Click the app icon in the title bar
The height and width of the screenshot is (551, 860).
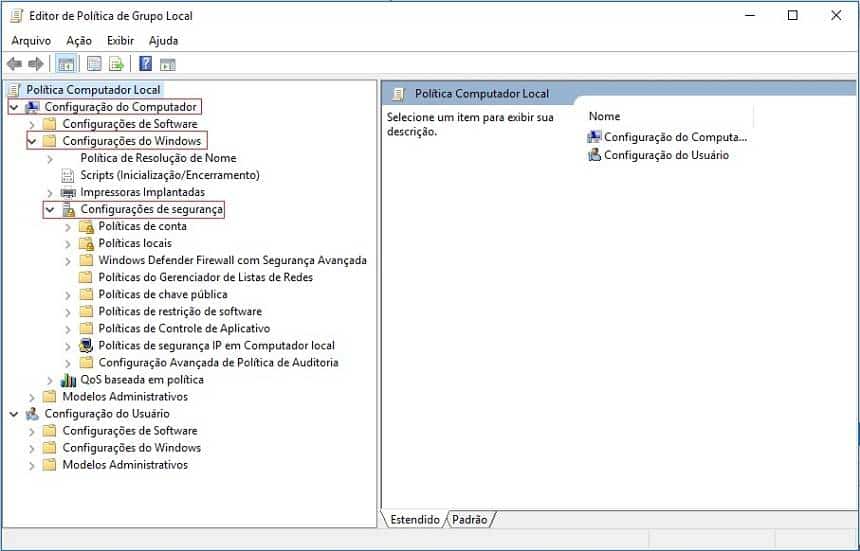pos(17,16)
